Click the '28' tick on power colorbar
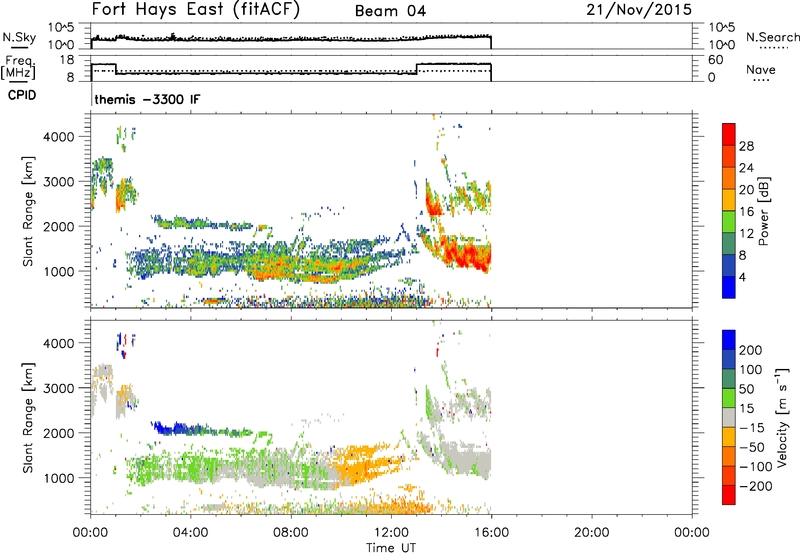The width and height of the screenshot is (800, 554). pos(746,146)
